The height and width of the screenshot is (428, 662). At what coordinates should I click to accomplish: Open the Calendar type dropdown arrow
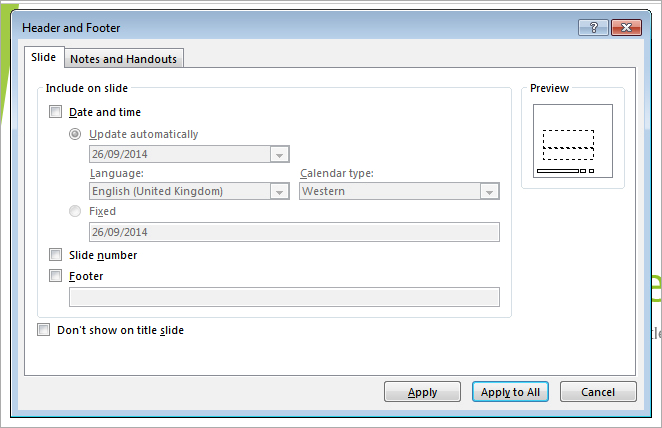(489, 192)
